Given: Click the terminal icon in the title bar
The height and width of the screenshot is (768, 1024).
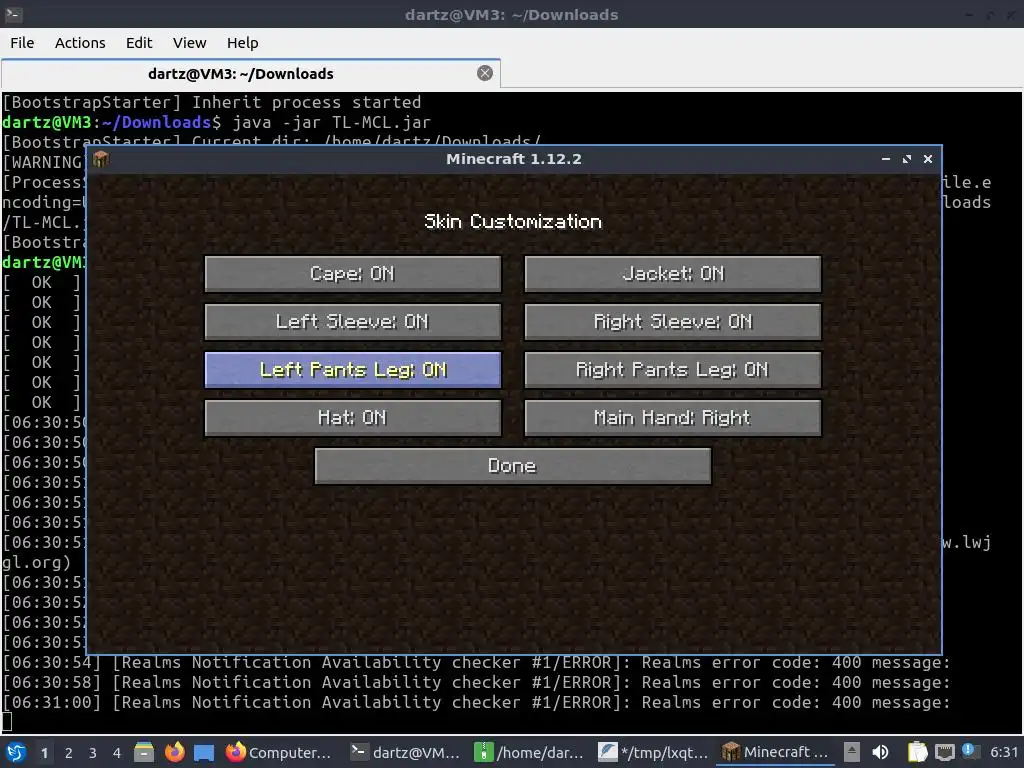Looking at the screenshot, I should 14,14.
